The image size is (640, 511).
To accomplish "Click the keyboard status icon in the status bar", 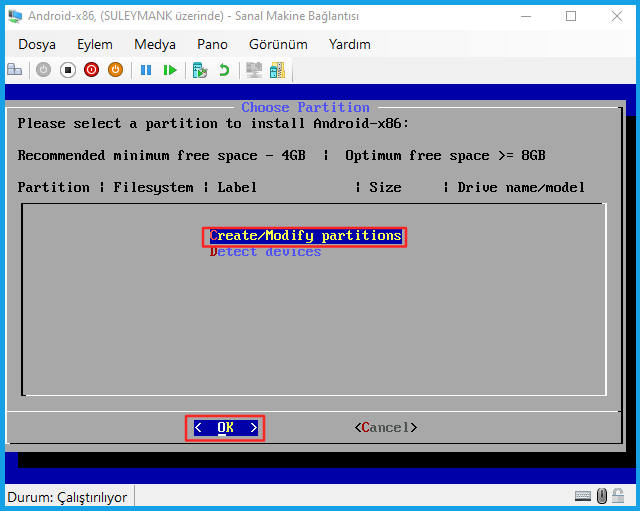I will pyautogui.click(x=583, y=496).
